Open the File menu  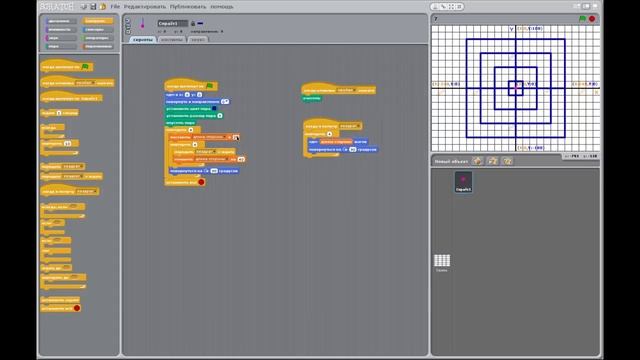click(115, 7)
